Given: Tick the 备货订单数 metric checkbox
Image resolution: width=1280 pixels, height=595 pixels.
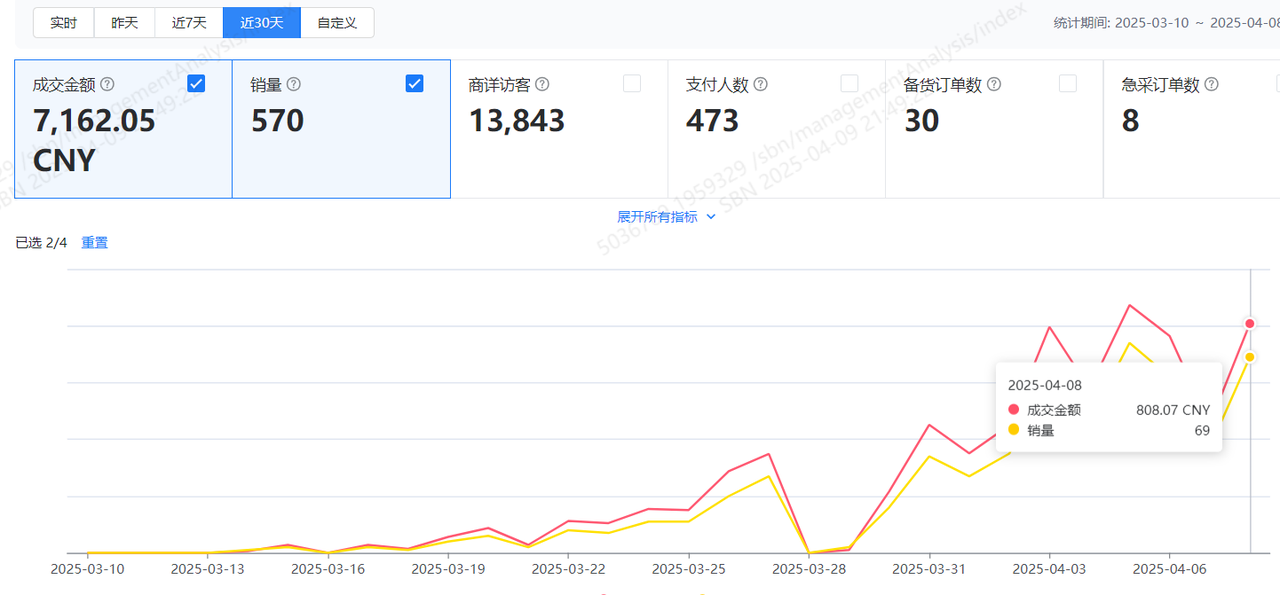Looking at the screenshot, I should point(1068,84).
